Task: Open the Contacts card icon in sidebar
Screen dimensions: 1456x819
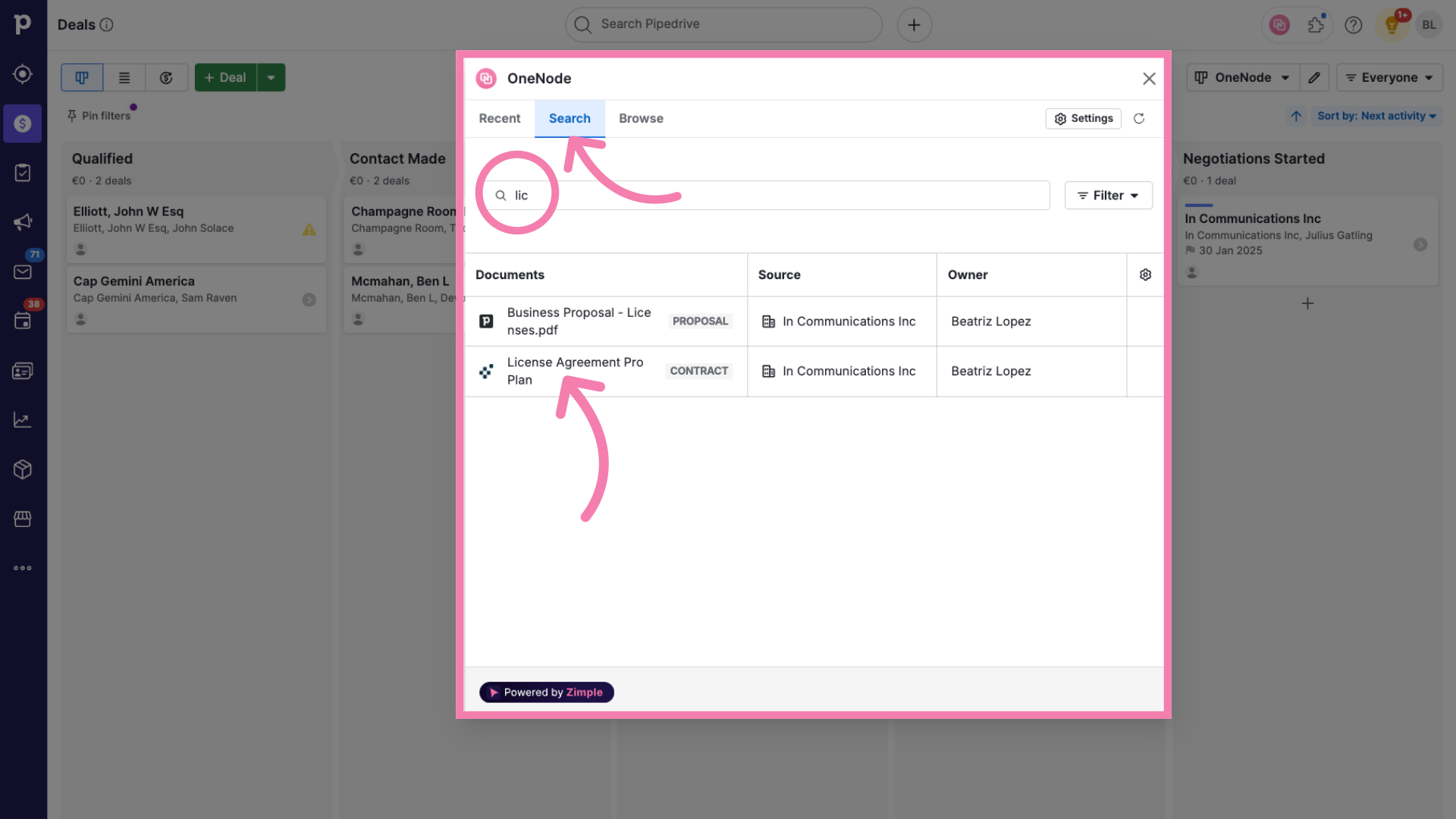Action: (x=23, y=371)
